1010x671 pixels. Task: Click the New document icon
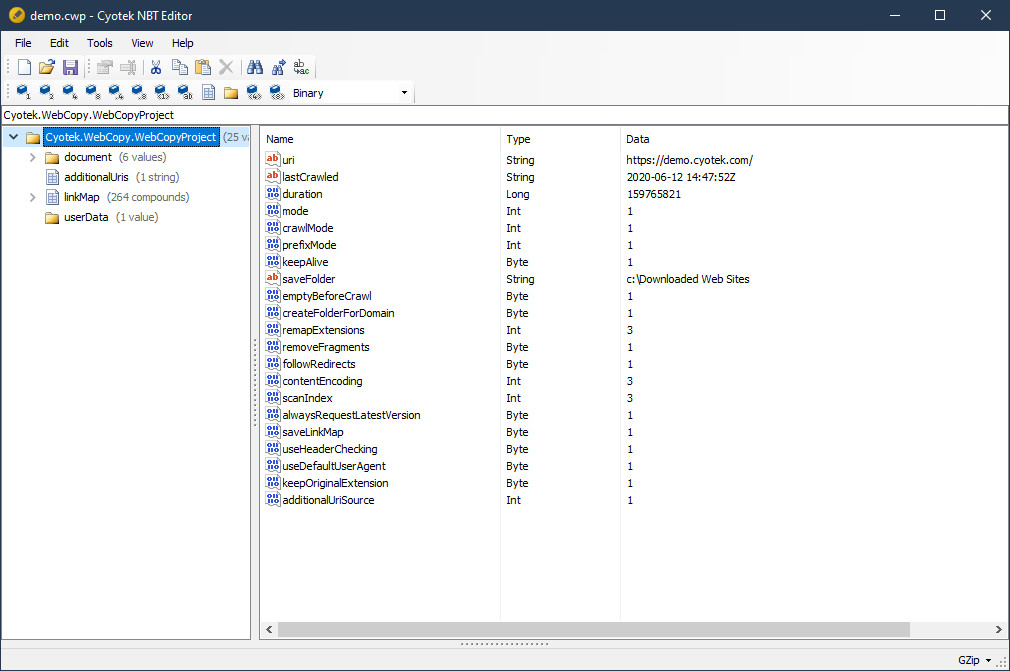[24, 67]
